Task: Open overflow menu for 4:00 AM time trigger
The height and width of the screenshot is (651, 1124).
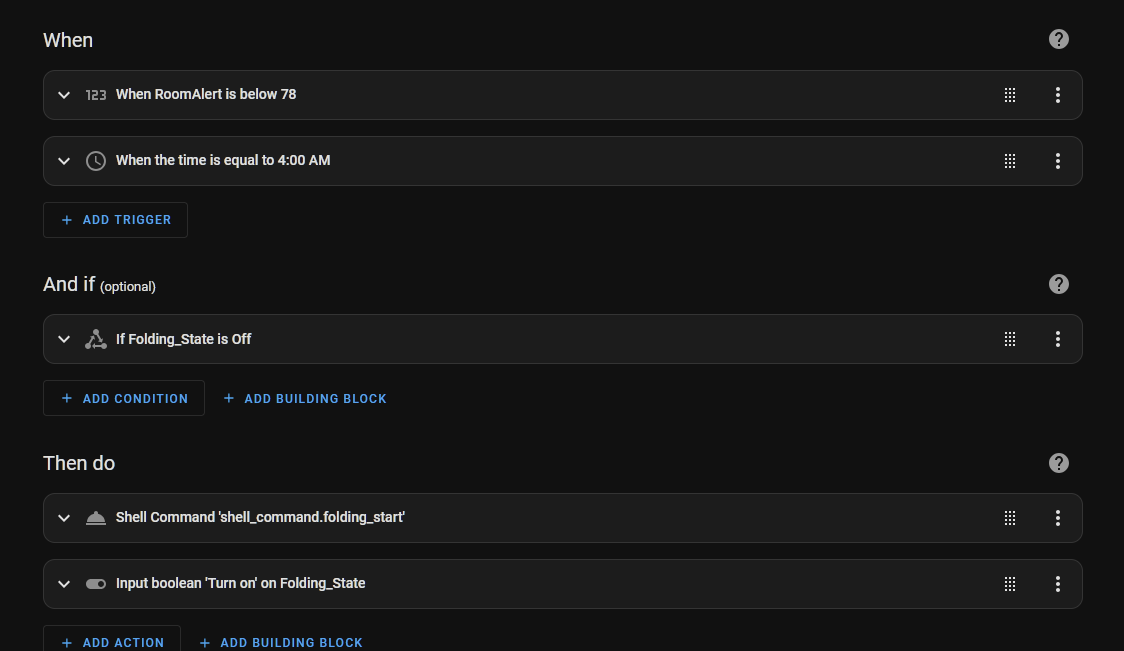Action: click(x=1057, y=161)
